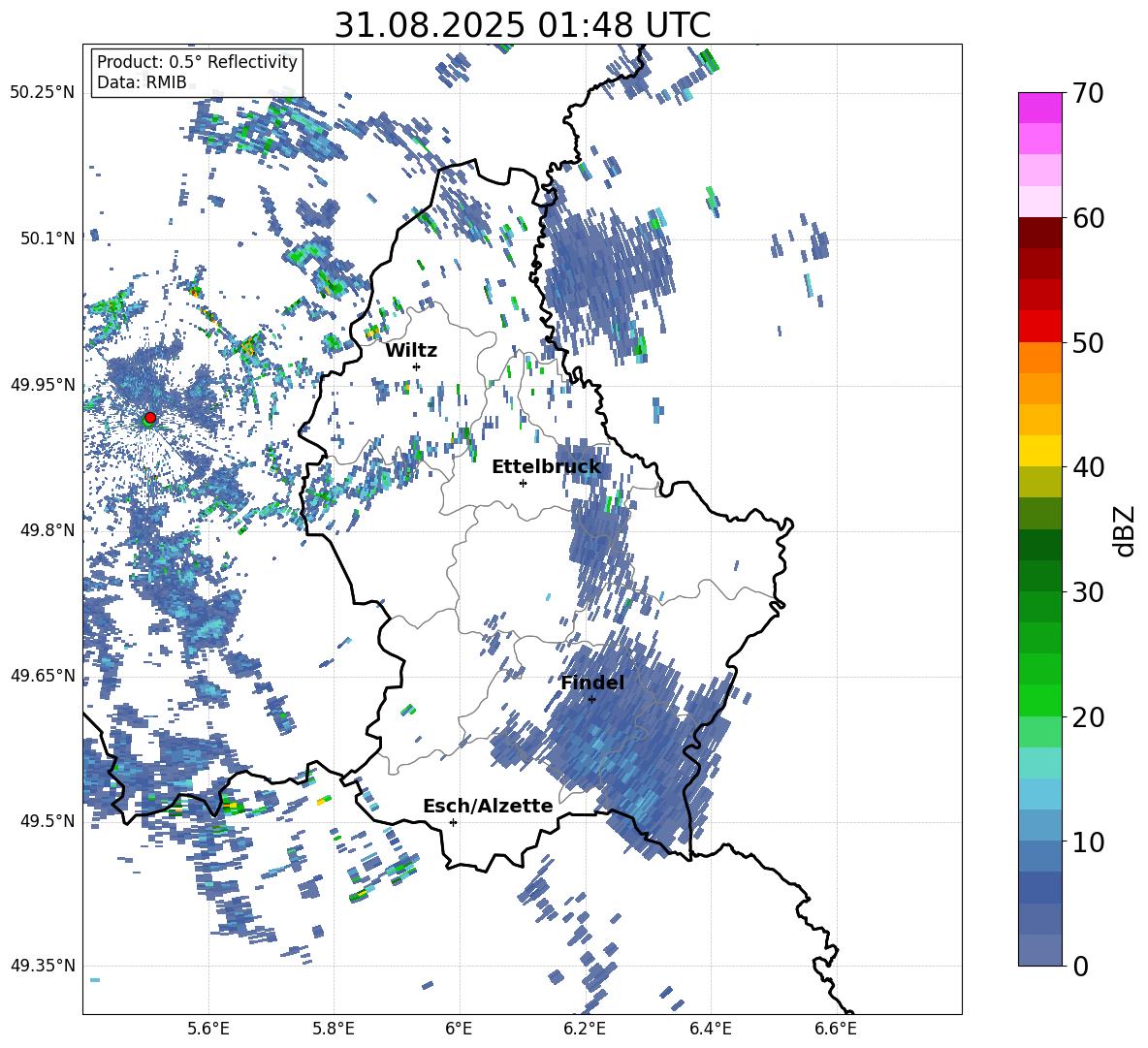Click the 6.6°E longitude label
The width and height of the screenshot is (1148, 1048).
836,1029
